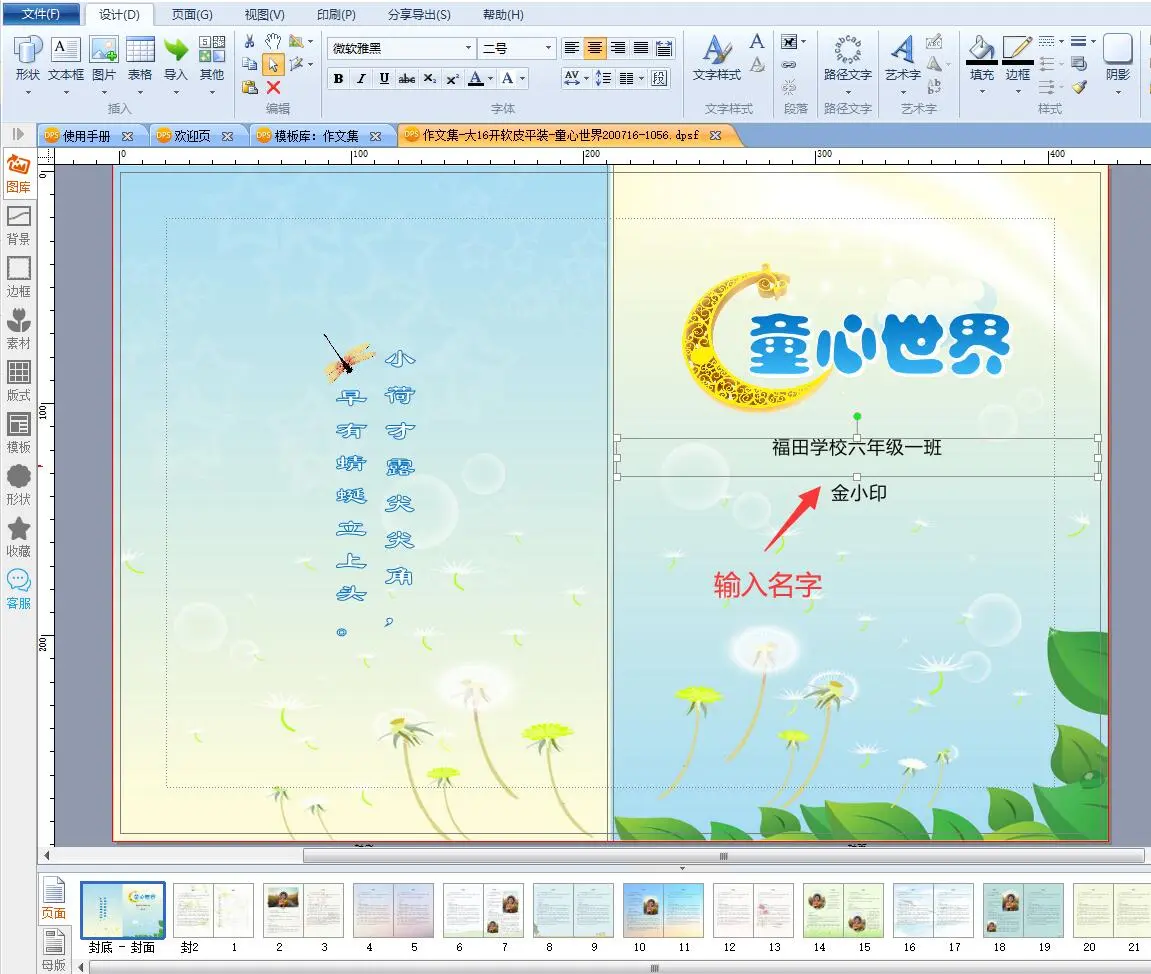
Task: Set center text alignment
Action: point(595,48)
